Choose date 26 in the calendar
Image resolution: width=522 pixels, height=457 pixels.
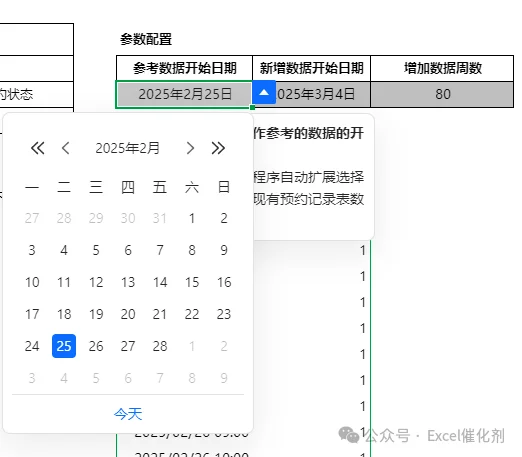tap(96, 346)
